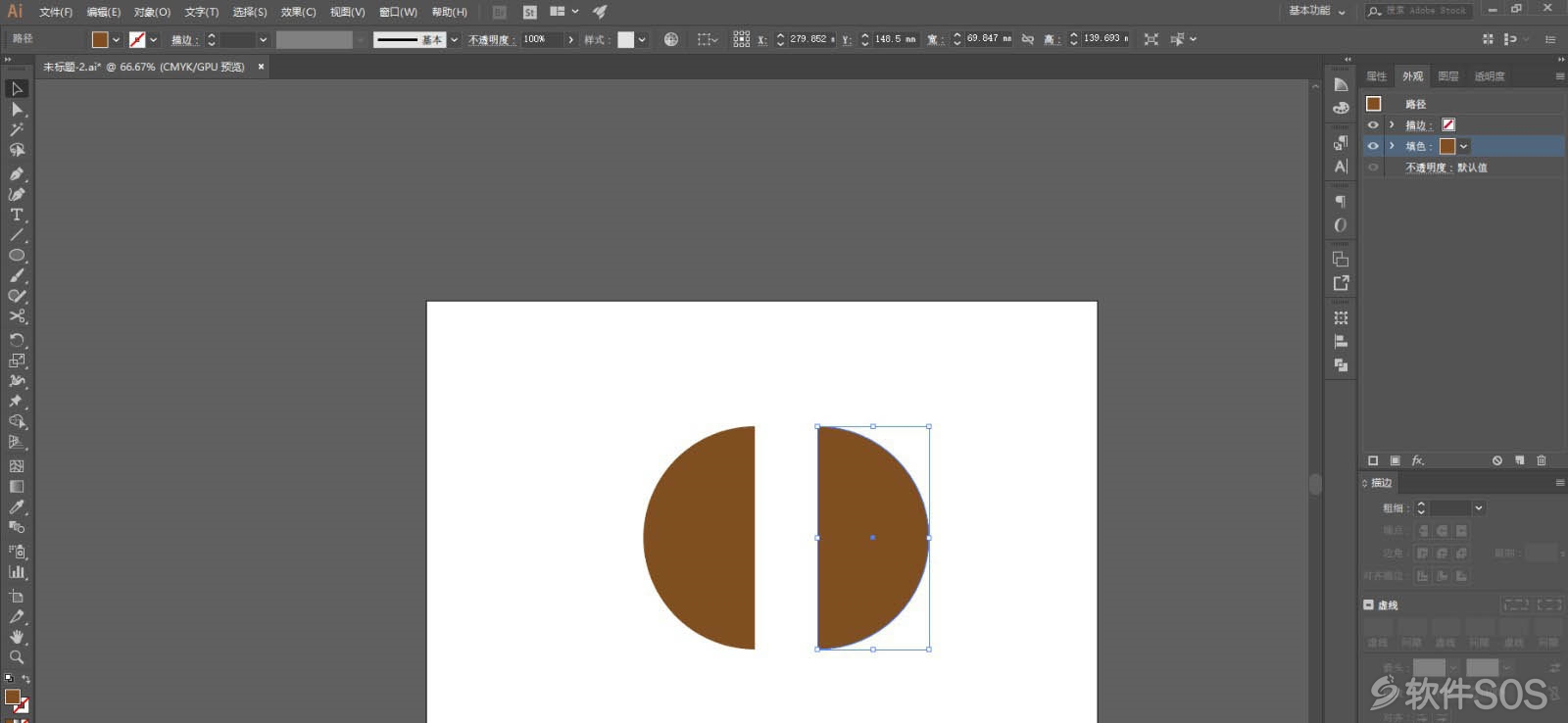Click the Recolor Artwork globe icon
The height and width of the screenshot is (723, 1568).
pos(671,39)
